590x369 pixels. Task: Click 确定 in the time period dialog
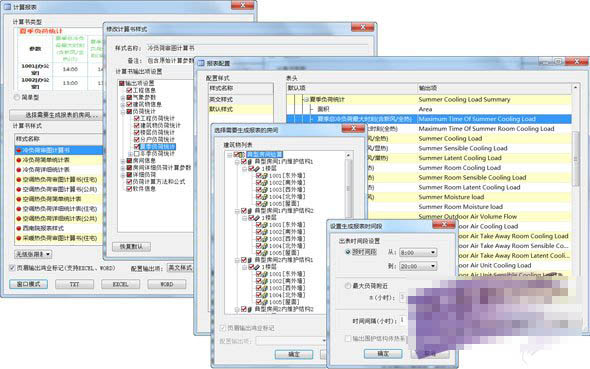(x=383, y=354)
